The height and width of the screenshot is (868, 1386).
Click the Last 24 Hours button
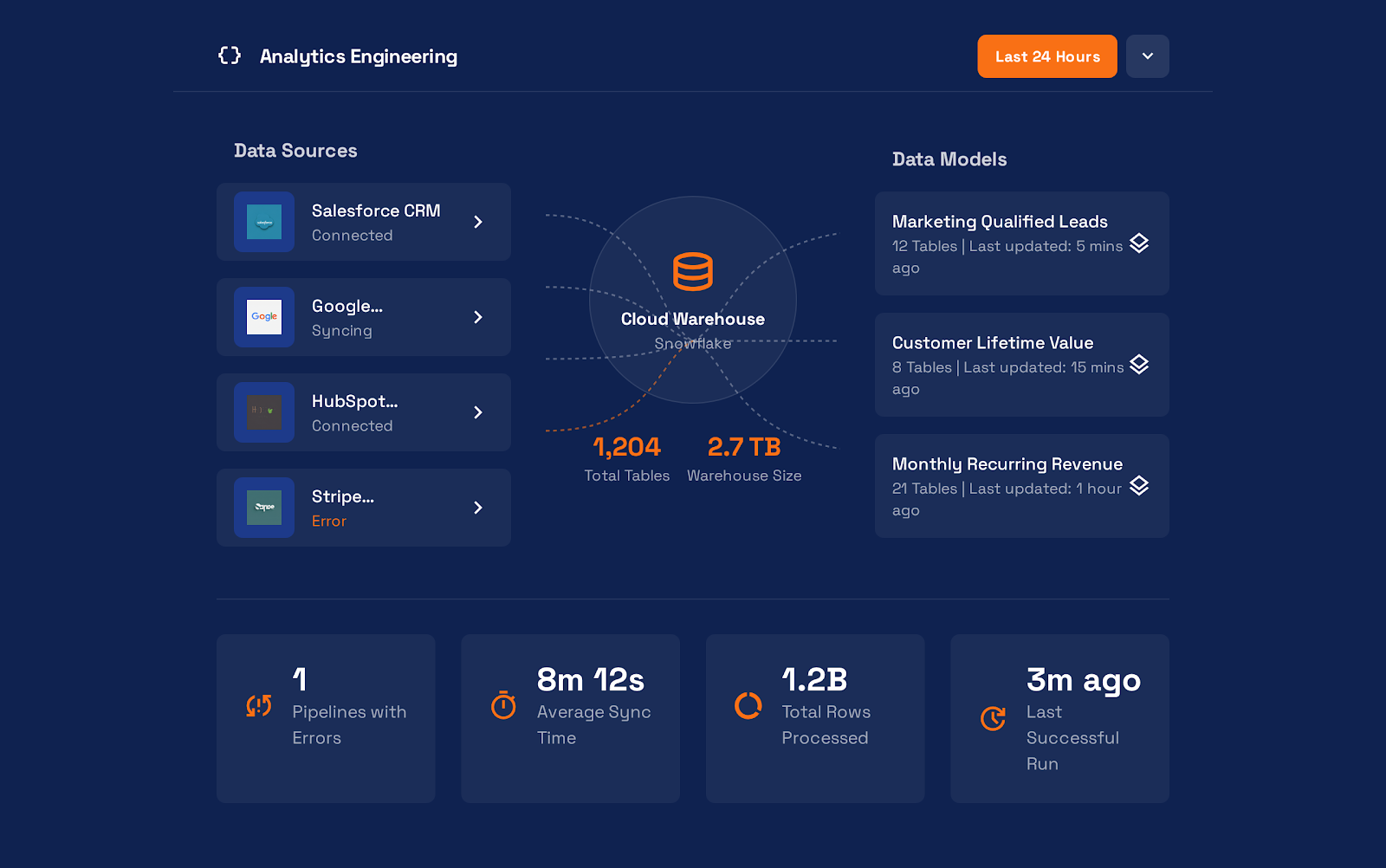(1046, 55)
